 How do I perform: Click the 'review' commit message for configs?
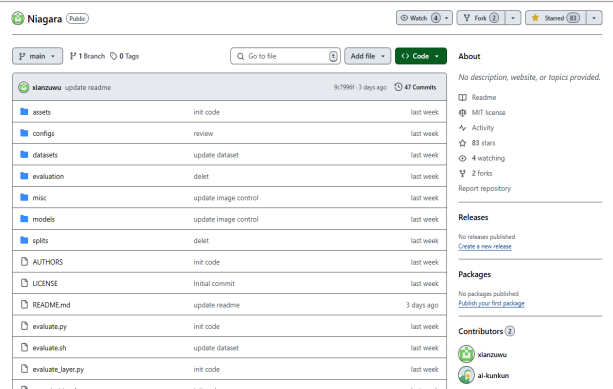203,134
